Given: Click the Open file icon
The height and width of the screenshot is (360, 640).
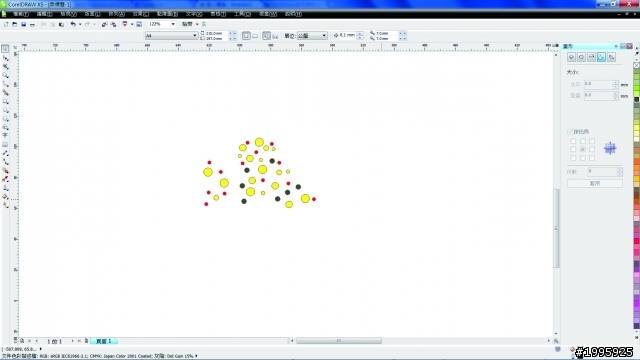Looking at the screenshot, I should (15, 24).
